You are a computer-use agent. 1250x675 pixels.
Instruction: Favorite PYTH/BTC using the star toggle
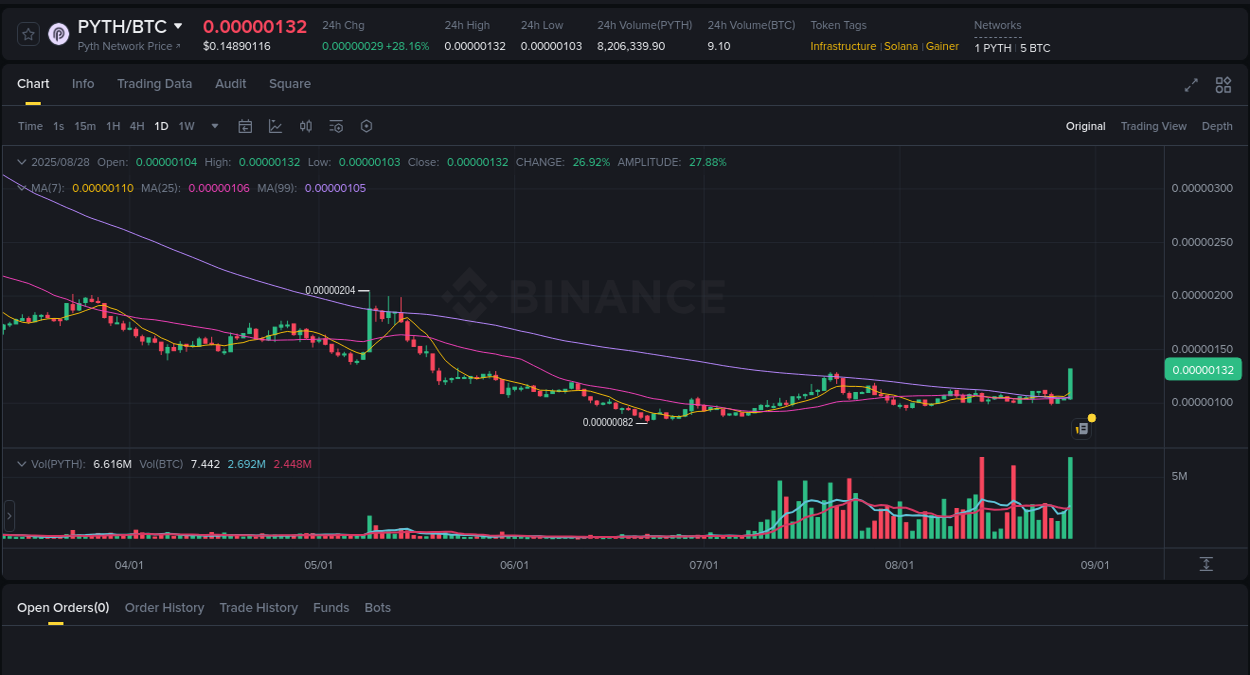coord(28,33)
